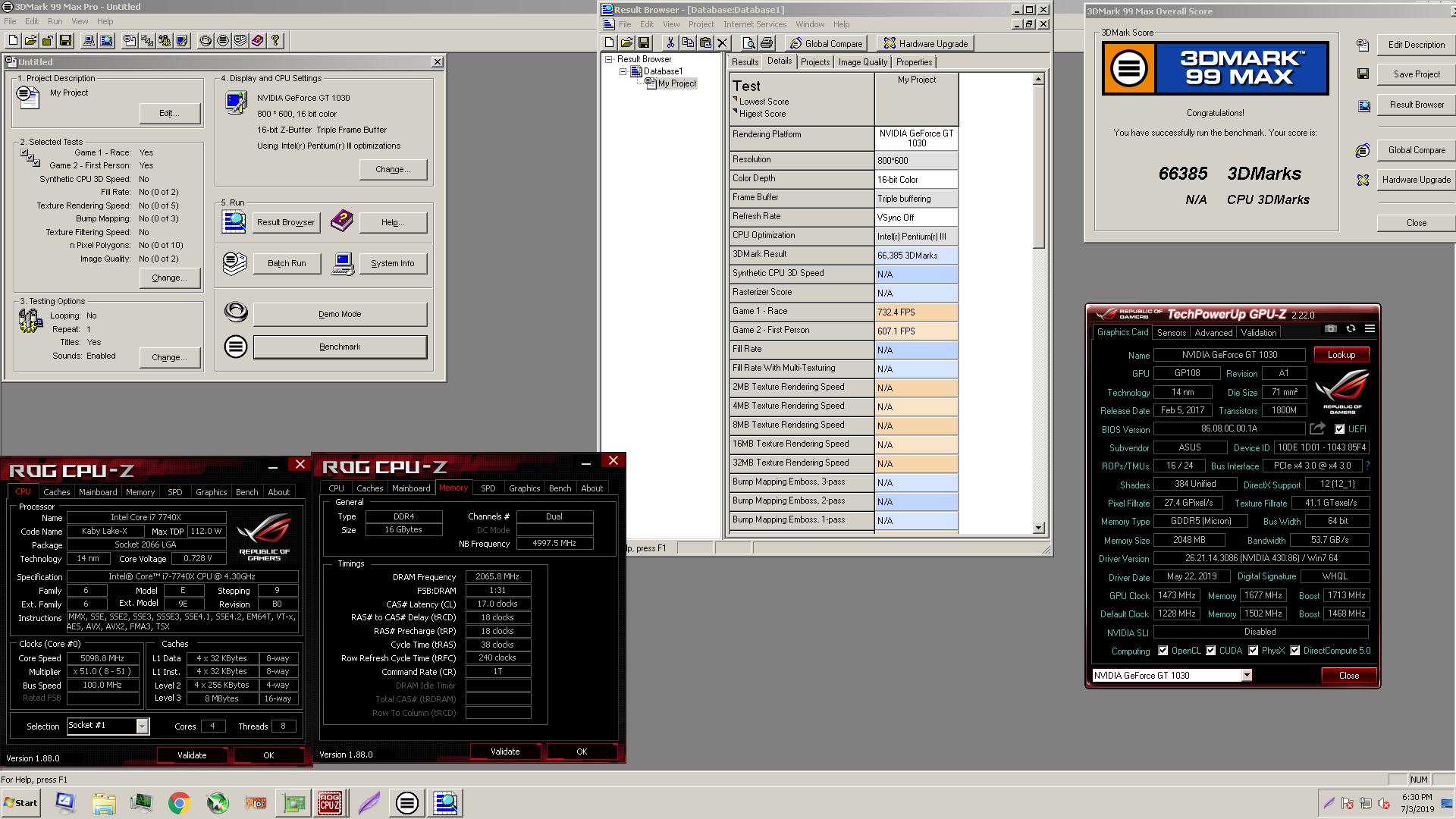This screenshot has height=819, width=1456.
Task: Click Start button on taskbar
Action: 21,803
